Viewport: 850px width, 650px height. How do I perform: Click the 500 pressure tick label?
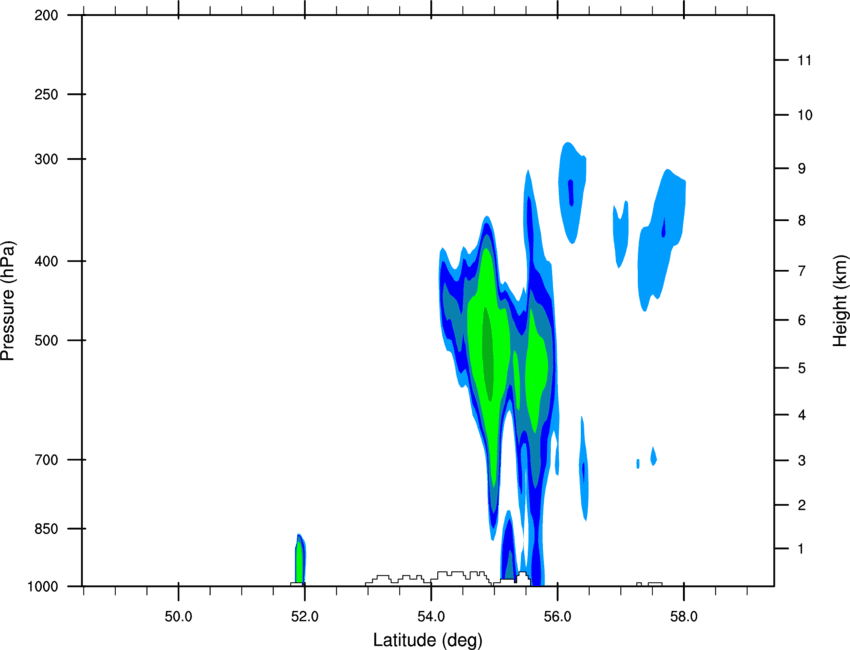click(x=46, y=340)
